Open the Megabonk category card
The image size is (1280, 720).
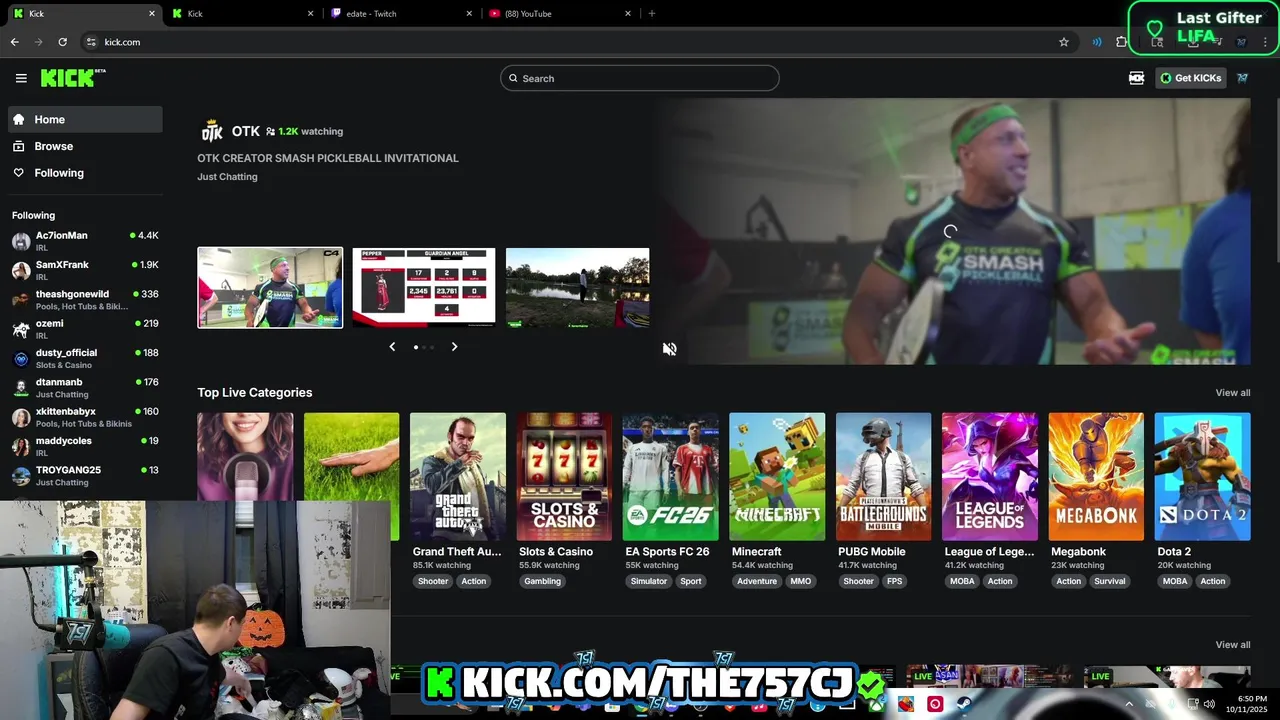tap(1096, 477)
